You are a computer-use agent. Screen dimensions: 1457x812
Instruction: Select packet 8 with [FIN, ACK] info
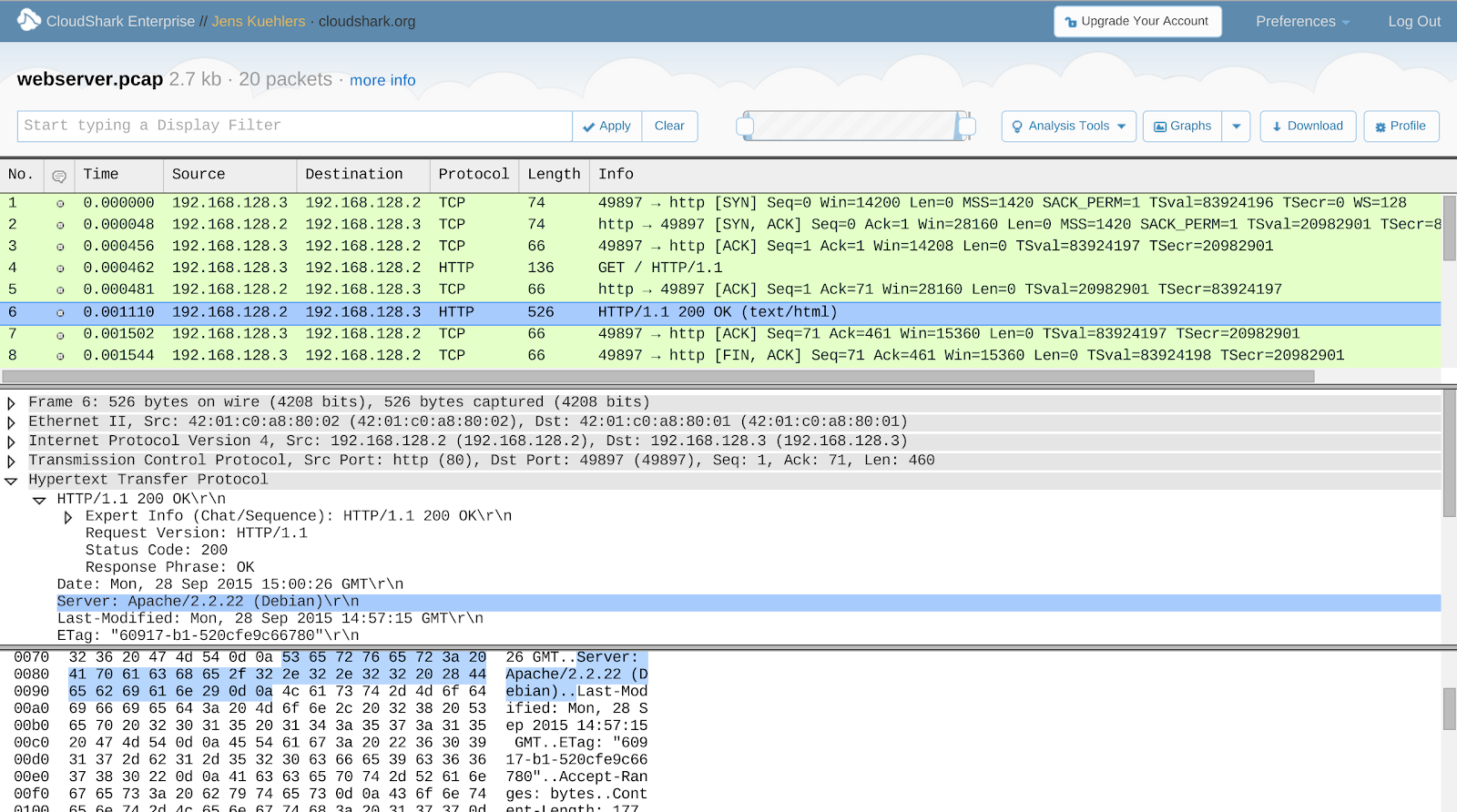tap(720, 356)
